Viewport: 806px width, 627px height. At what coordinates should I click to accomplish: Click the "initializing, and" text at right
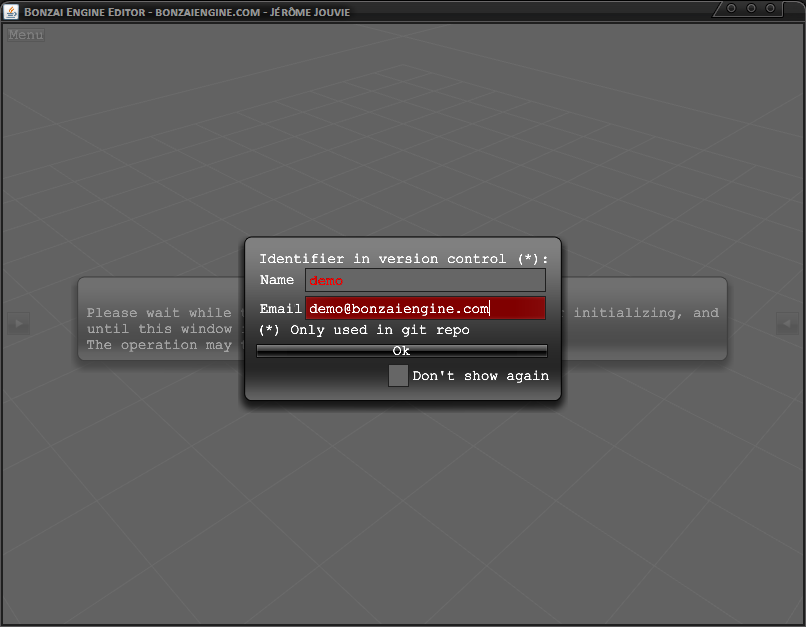[650, 313]
